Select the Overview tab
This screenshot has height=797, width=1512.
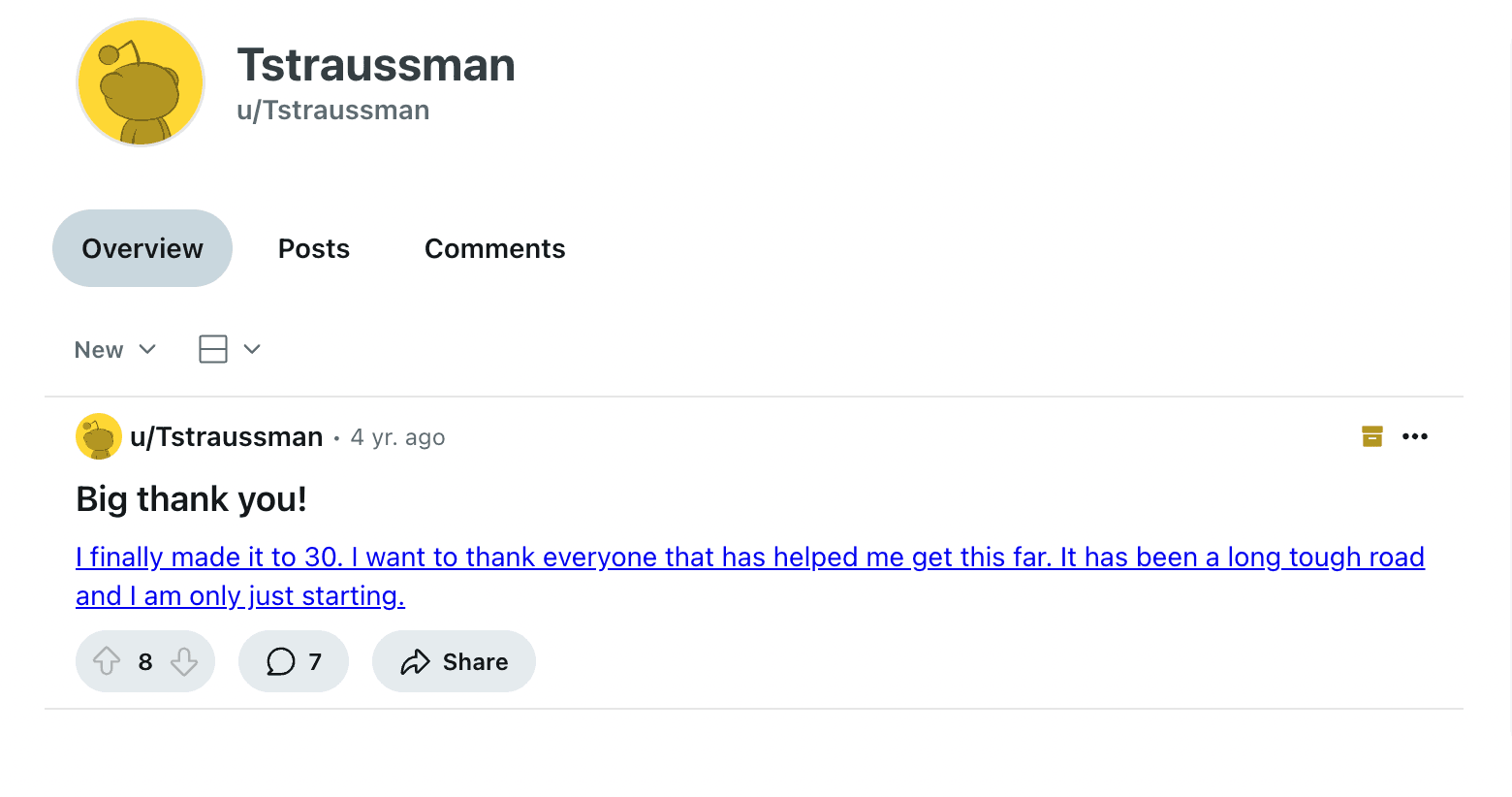tap(142, 248)
